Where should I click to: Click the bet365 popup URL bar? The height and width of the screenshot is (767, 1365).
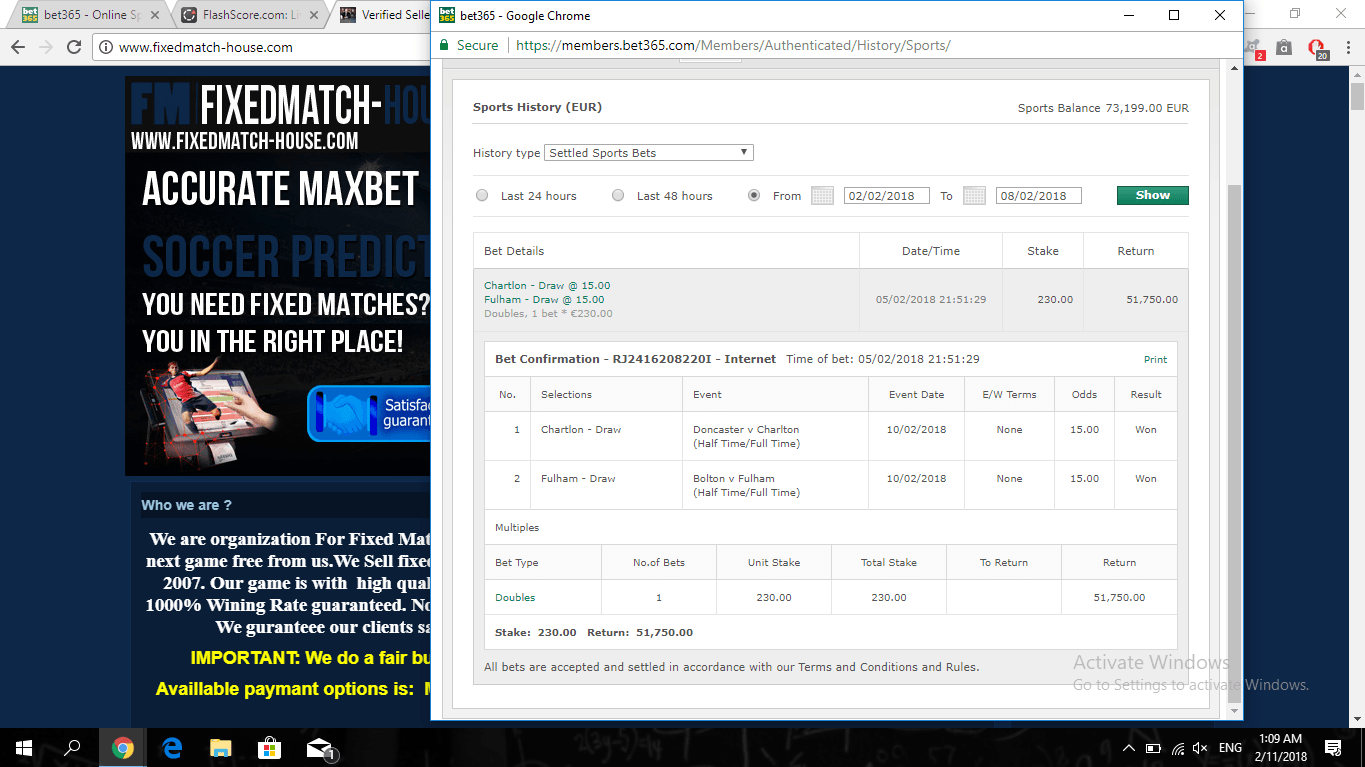point(733,45)
